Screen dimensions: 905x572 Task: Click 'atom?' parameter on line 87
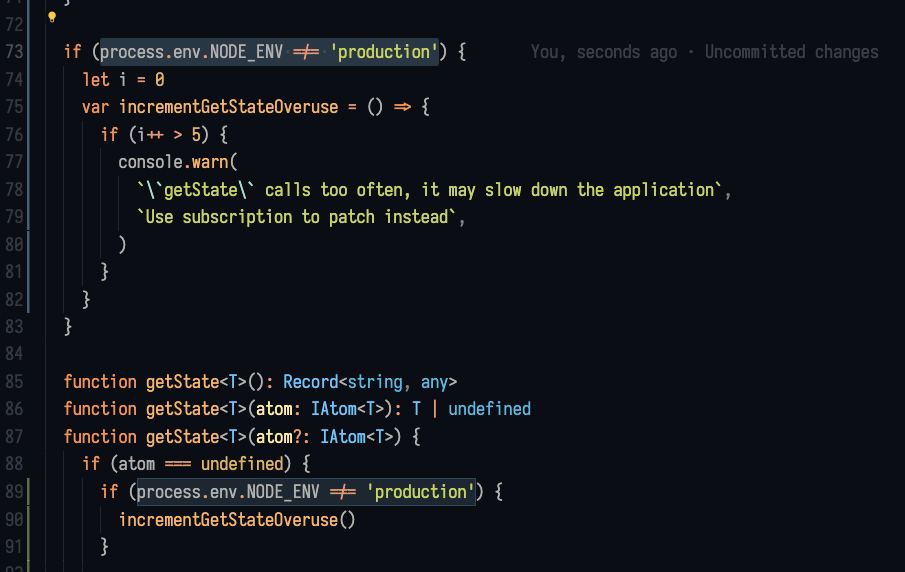click(278, 437)
